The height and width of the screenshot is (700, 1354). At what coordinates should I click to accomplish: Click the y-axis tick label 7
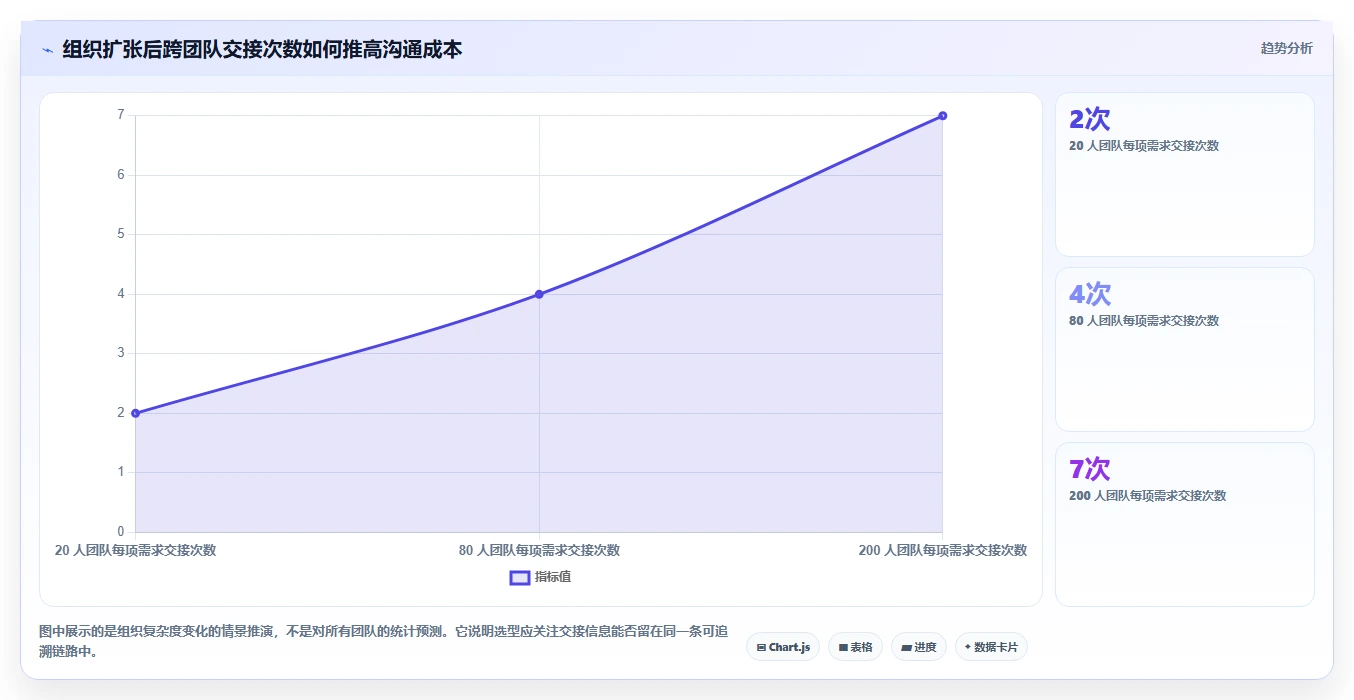[x=121, y=115]
